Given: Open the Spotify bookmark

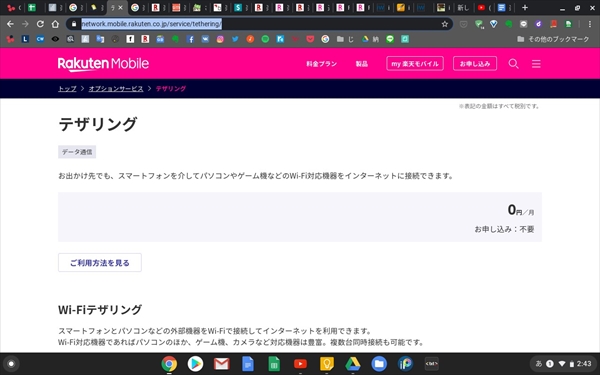Looking at the screenshot, I should [x=265, y=39].
